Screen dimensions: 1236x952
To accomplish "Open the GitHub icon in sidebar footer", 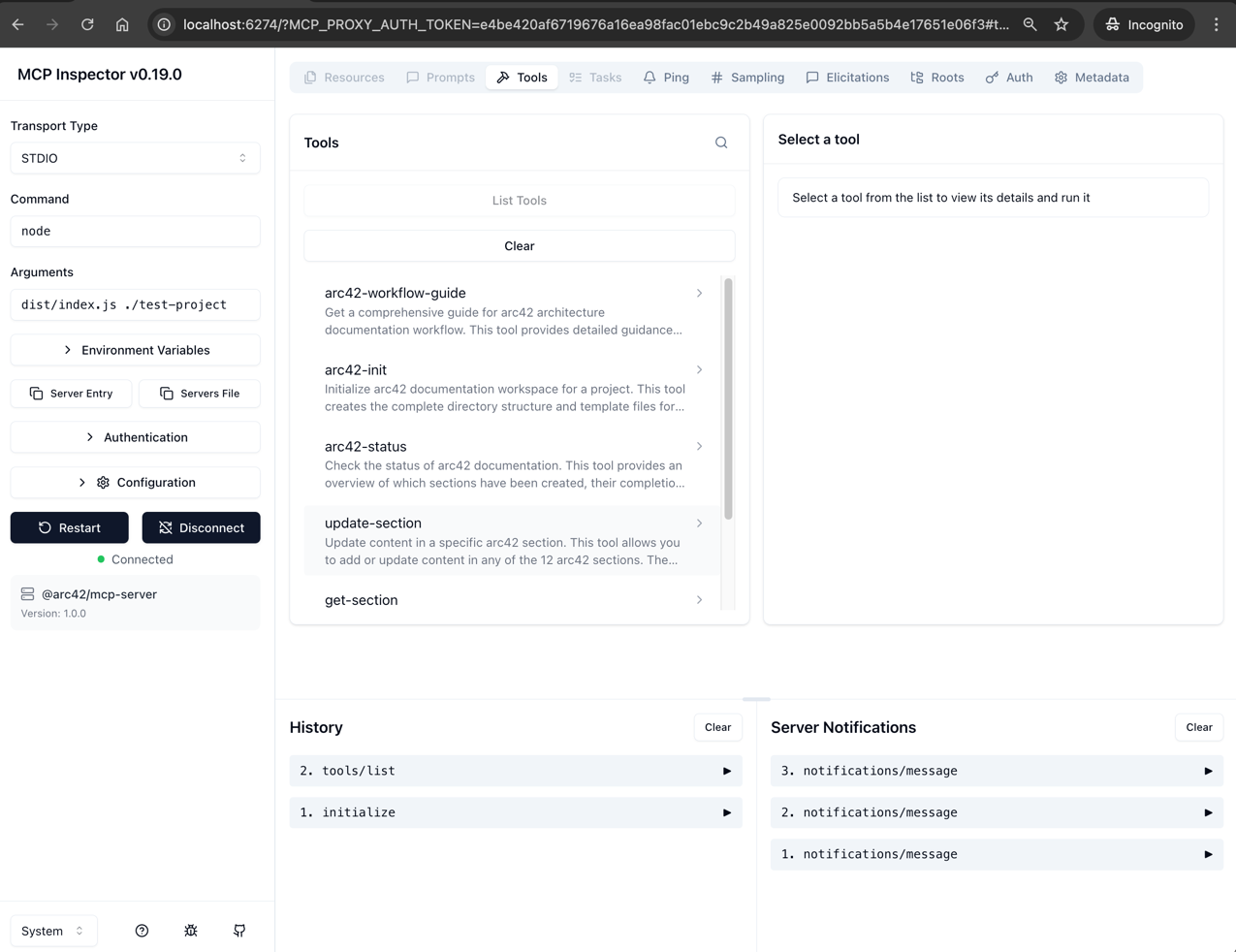I will [239, 931].
